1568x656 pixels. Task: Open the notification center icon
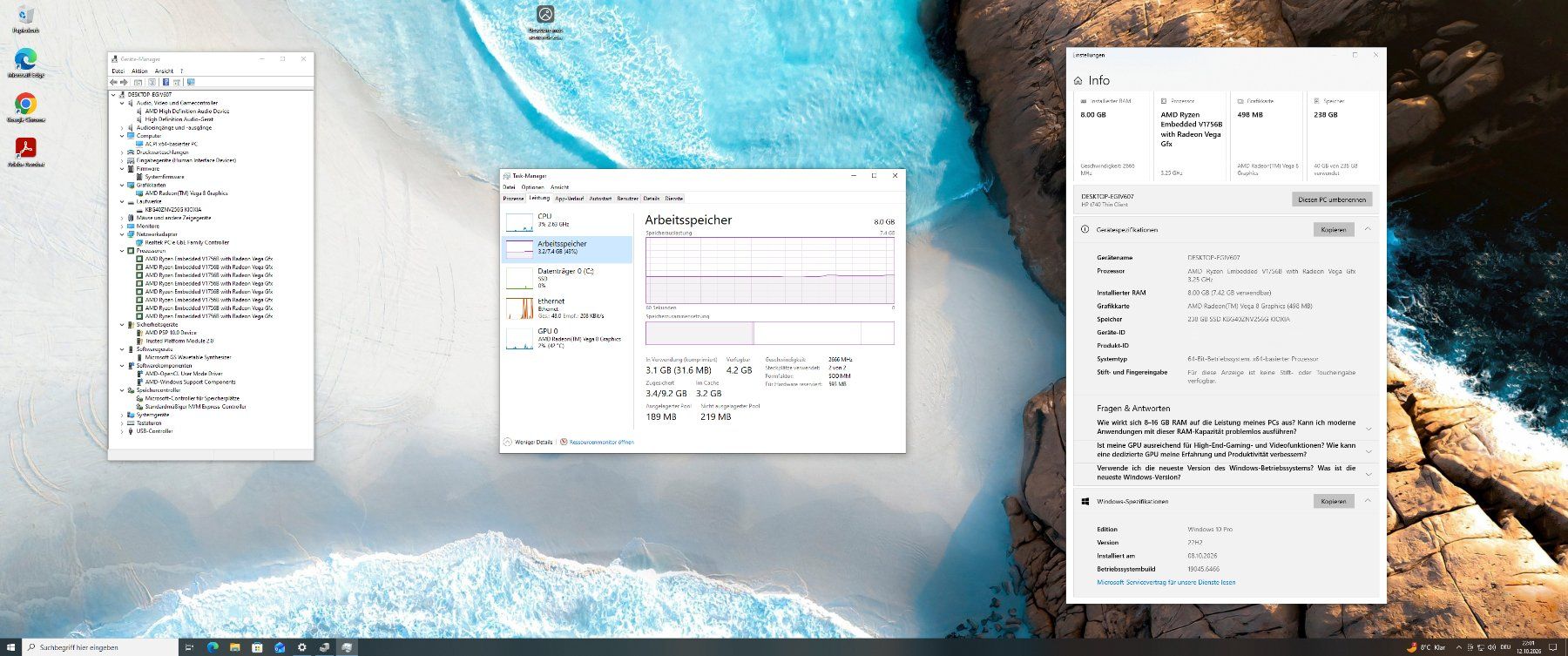(x=1552, y=647)
